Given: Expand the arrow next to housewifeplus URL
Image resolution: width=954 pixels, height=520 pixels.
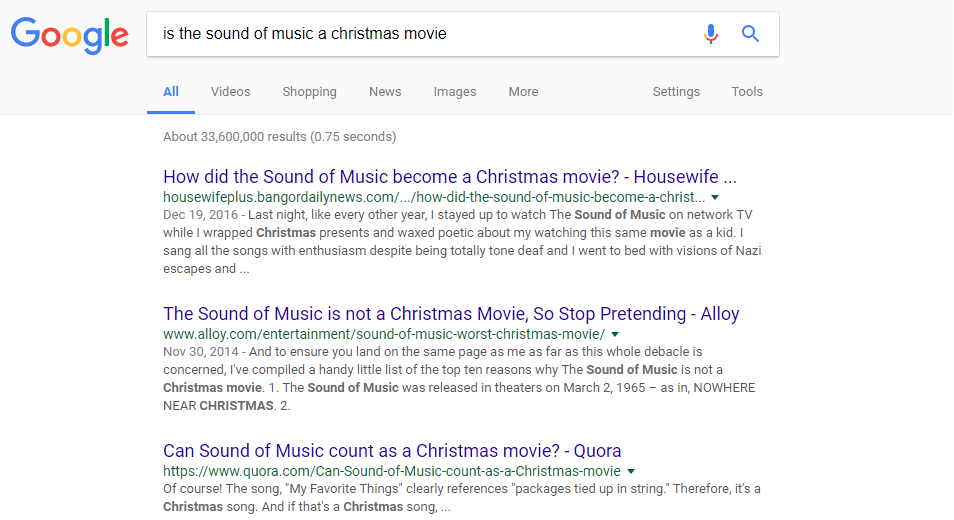Looking at the screenshot, I should click(716, 197).
